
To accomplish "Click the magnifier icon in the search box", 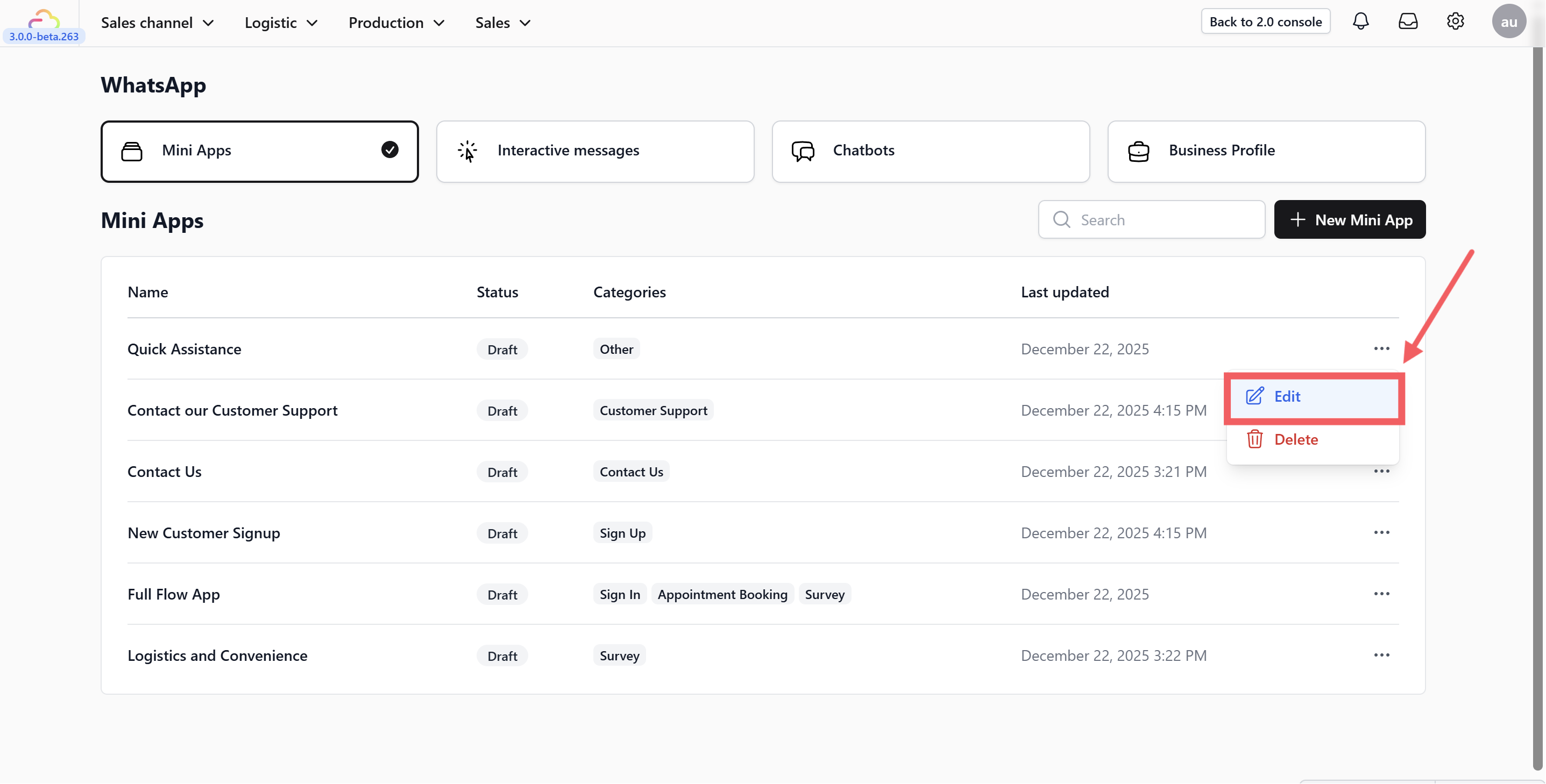I will (x=1061, y=219).
